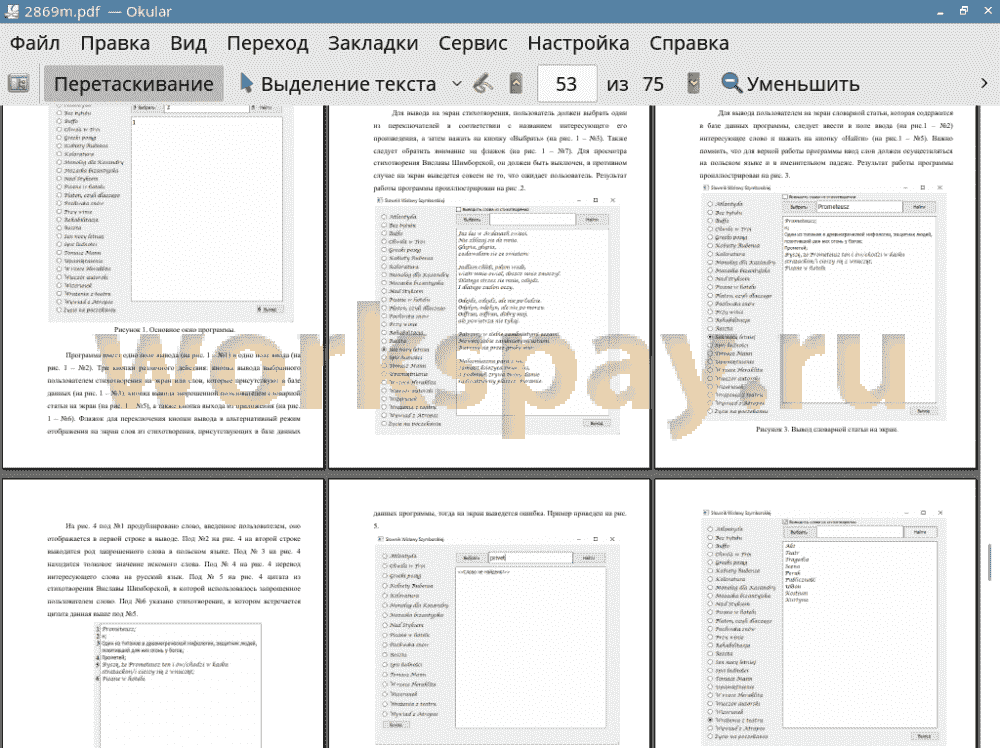This screenshot has width=1000, height=748.
Task: Click the total pages label 75
Action: tap(653, 84)
